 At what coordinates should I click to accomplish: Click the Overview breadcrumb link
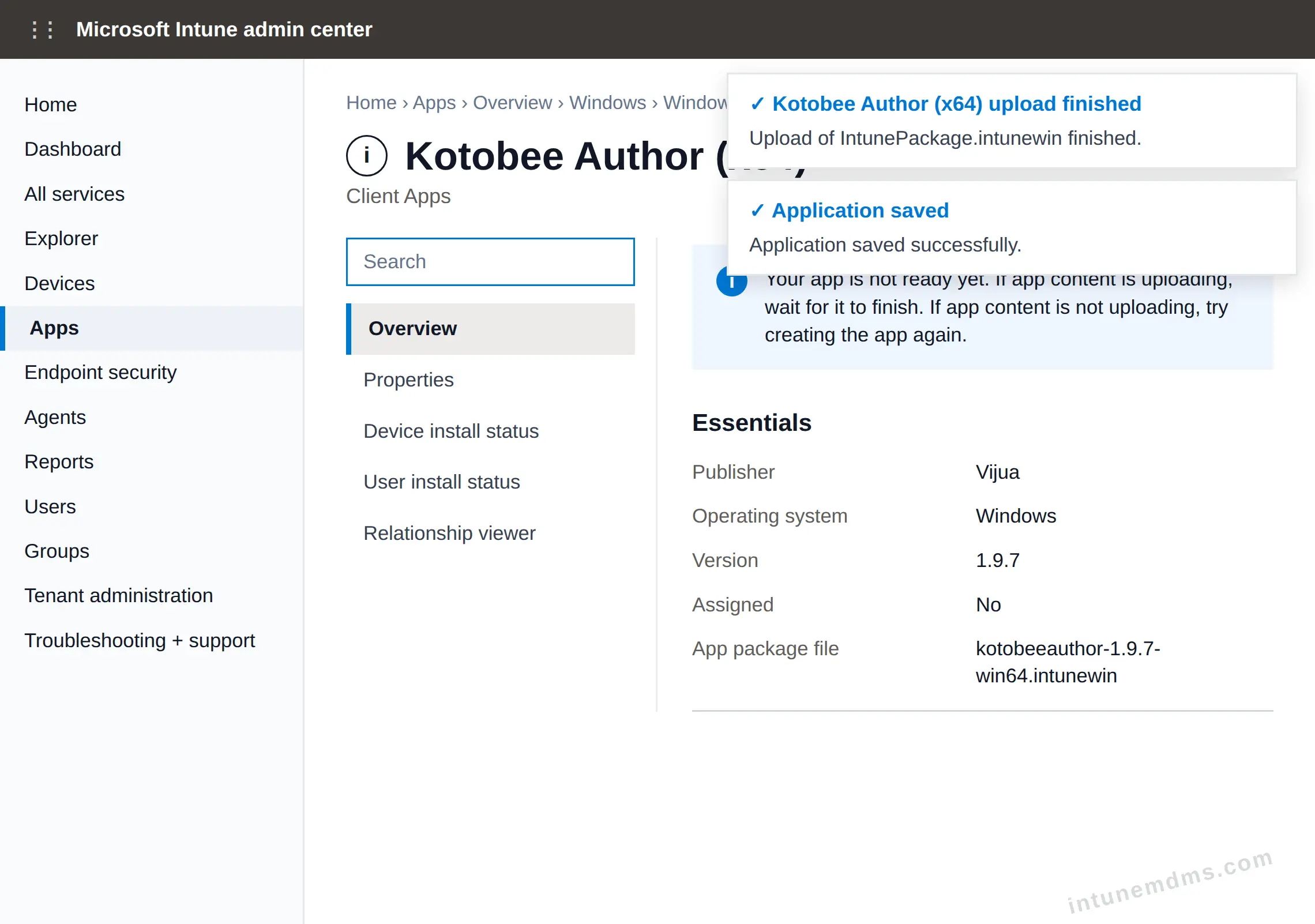(x=513, y=102)
